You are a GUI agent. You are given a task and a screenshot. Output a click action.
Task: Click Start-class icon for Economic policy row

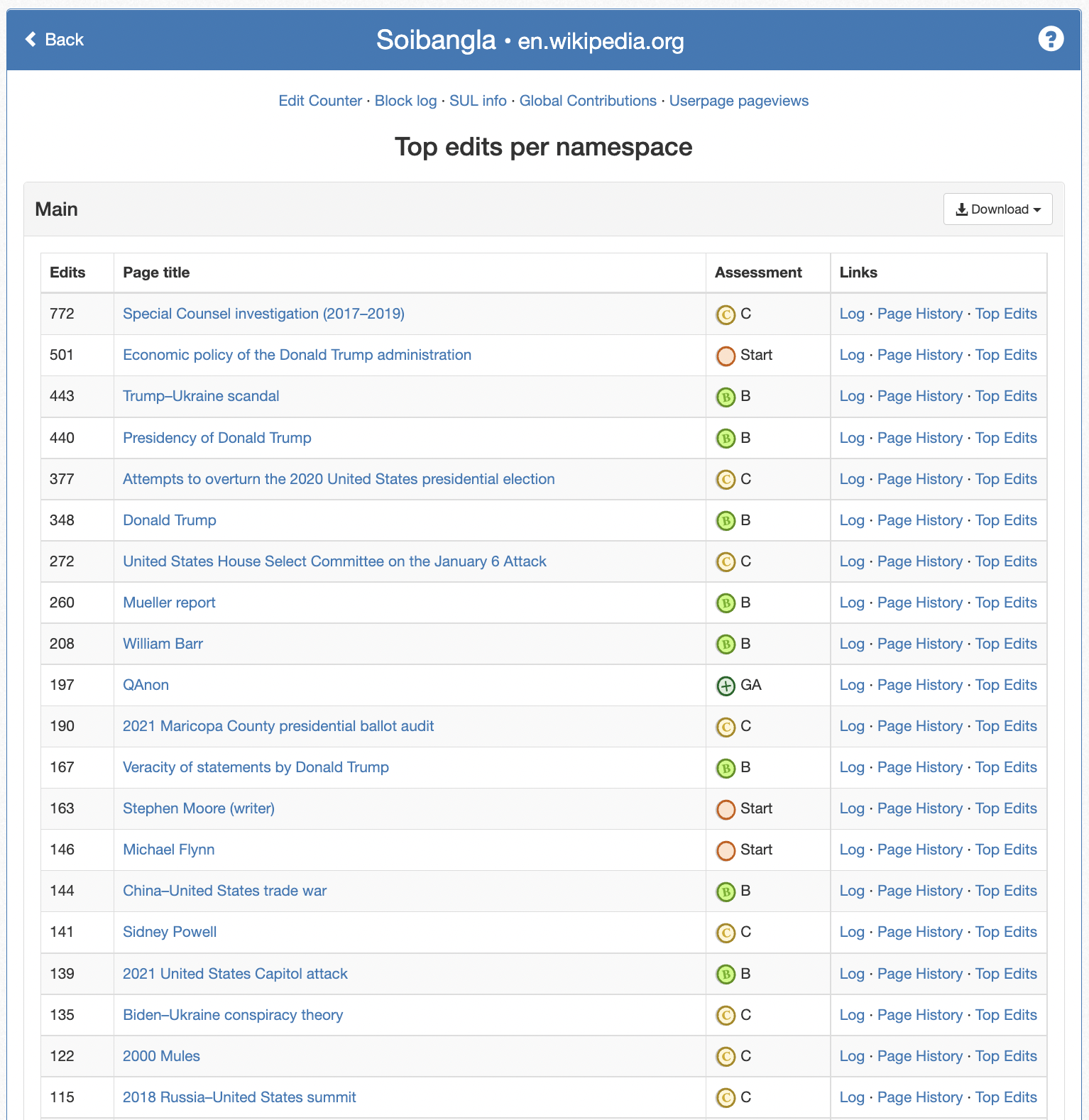pos(726,356)
